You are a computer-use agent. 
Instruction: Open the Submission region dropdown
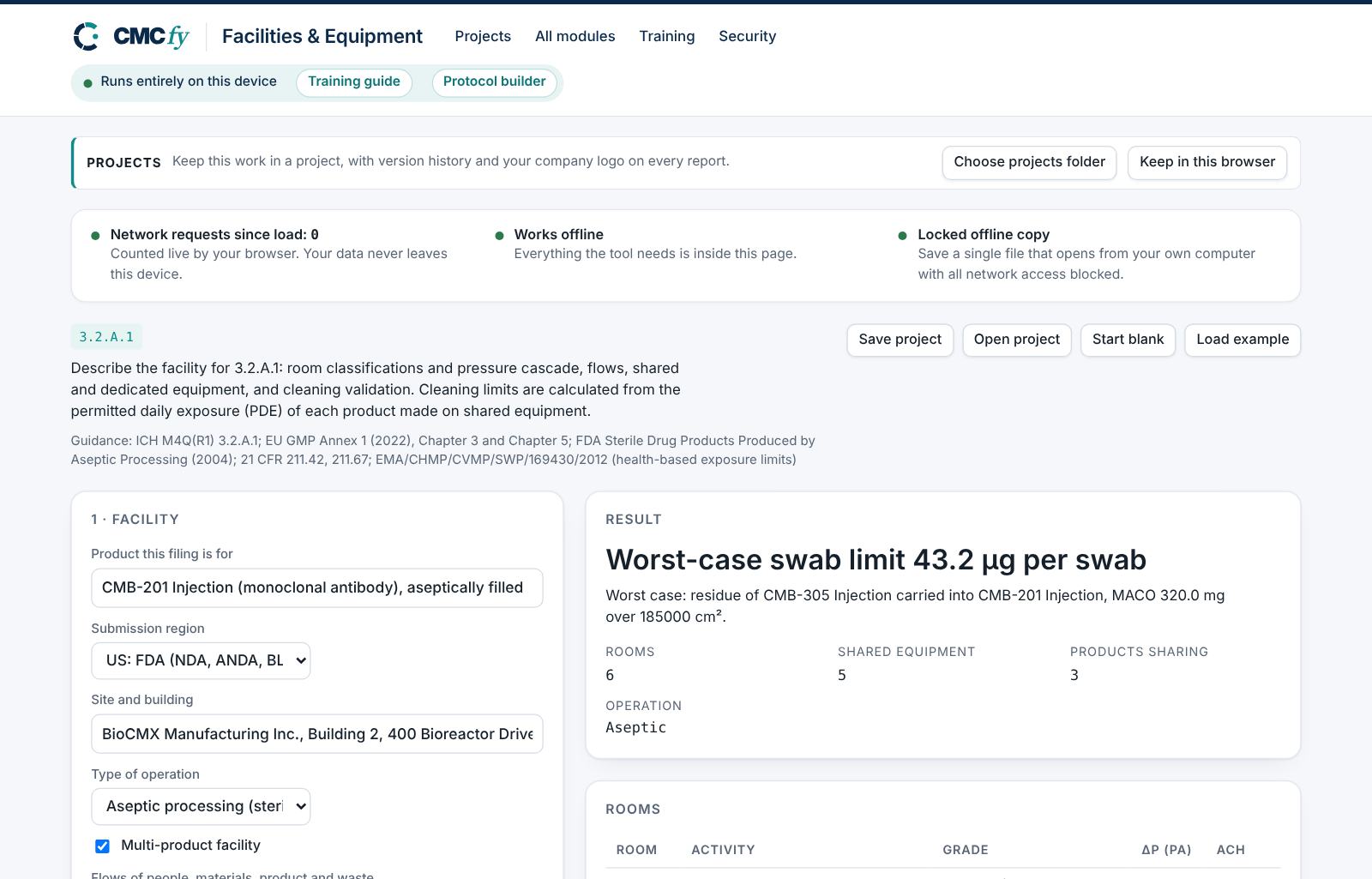[x=201, y=661]
